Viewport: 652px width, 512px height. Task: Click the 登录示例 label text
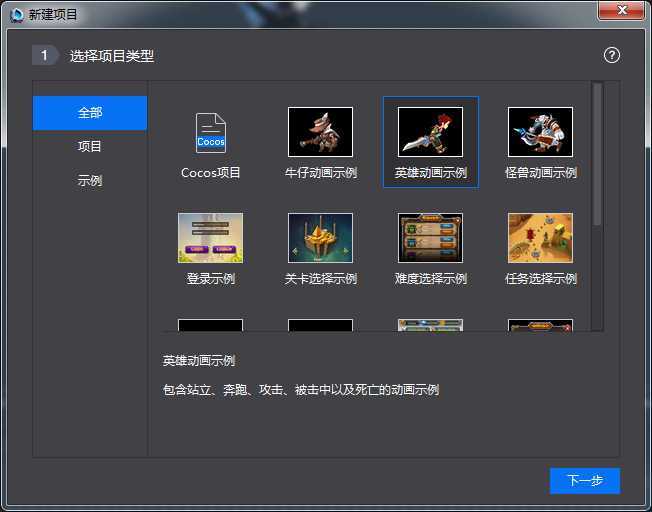[210, 279]
